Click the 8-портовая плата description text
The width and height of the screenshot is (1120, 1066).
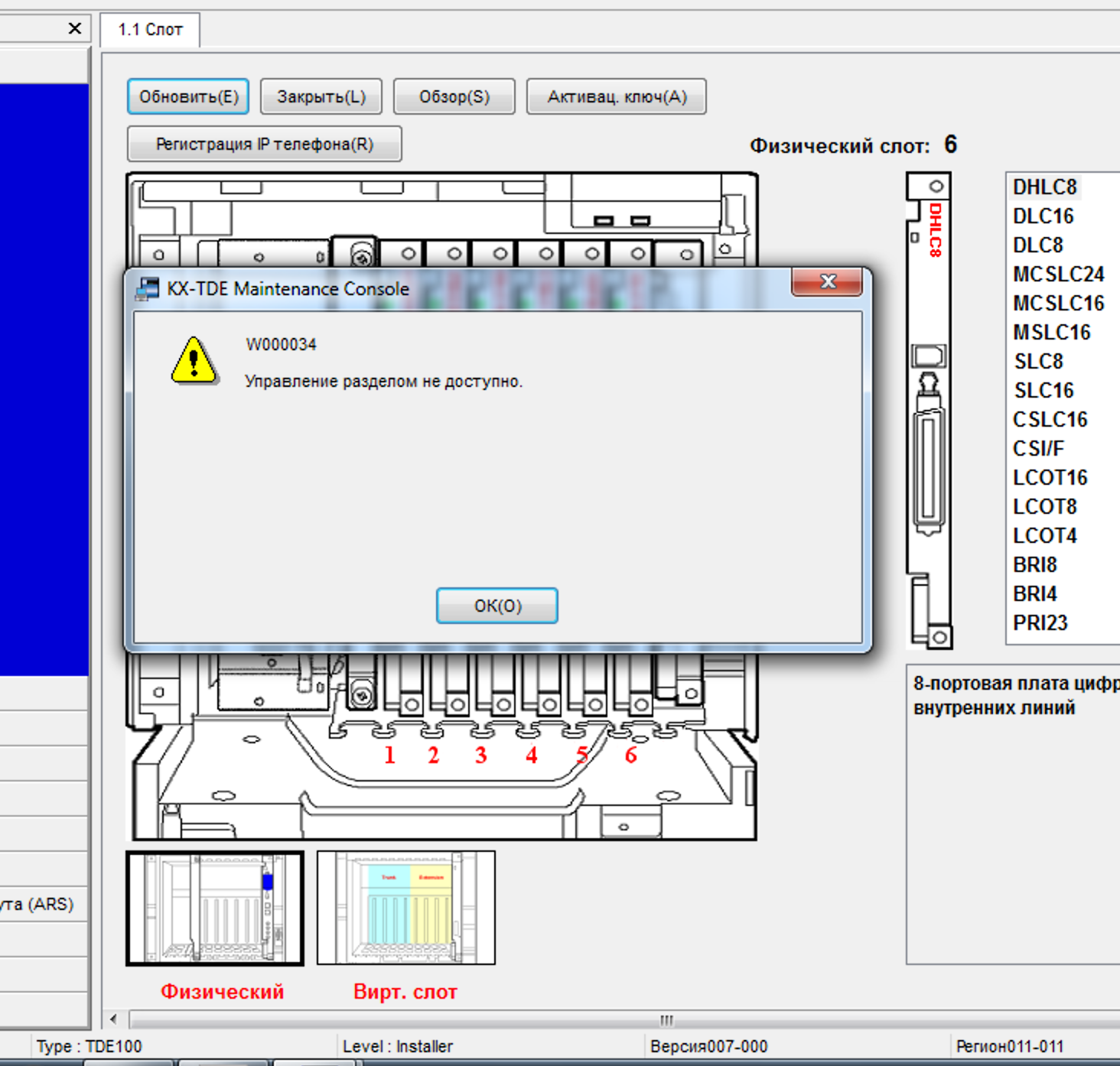(1016, 695)
